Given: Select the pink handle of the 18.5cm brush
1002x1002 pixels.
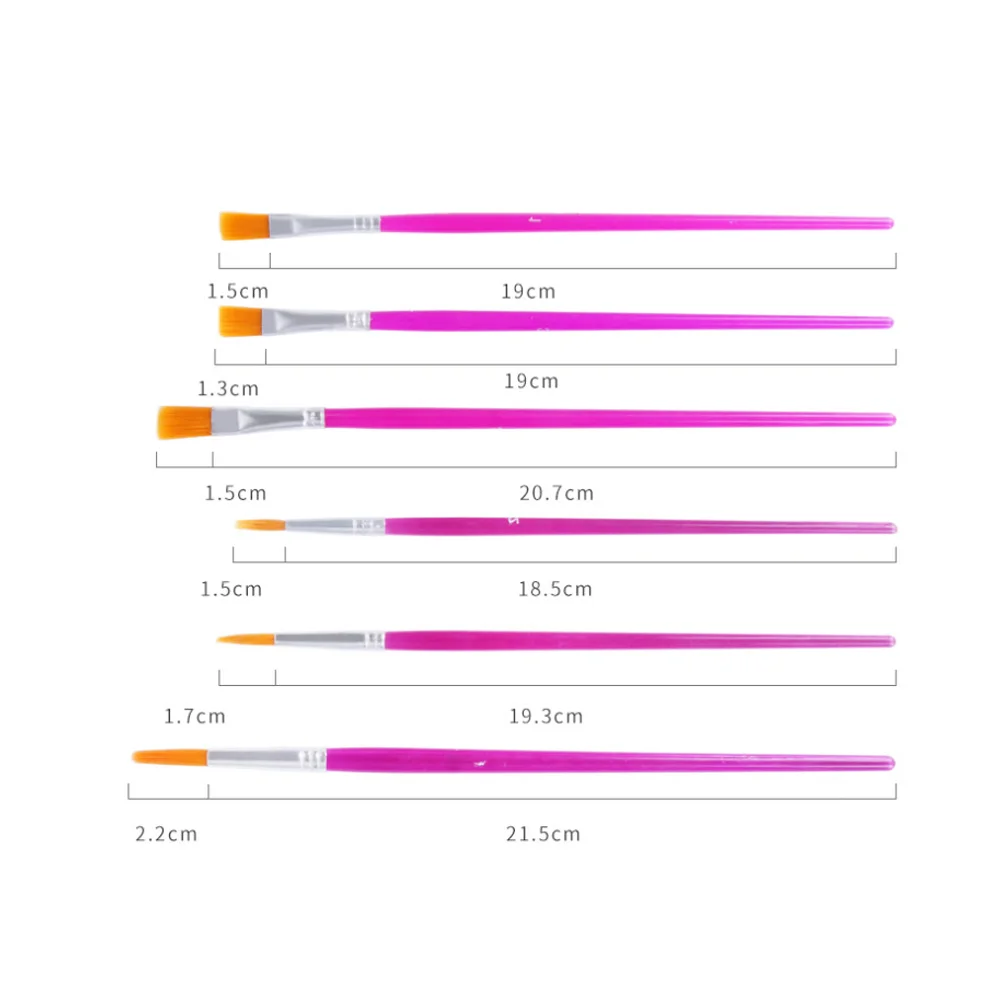Looking at the screenshot, I should (x=640, y=526).
